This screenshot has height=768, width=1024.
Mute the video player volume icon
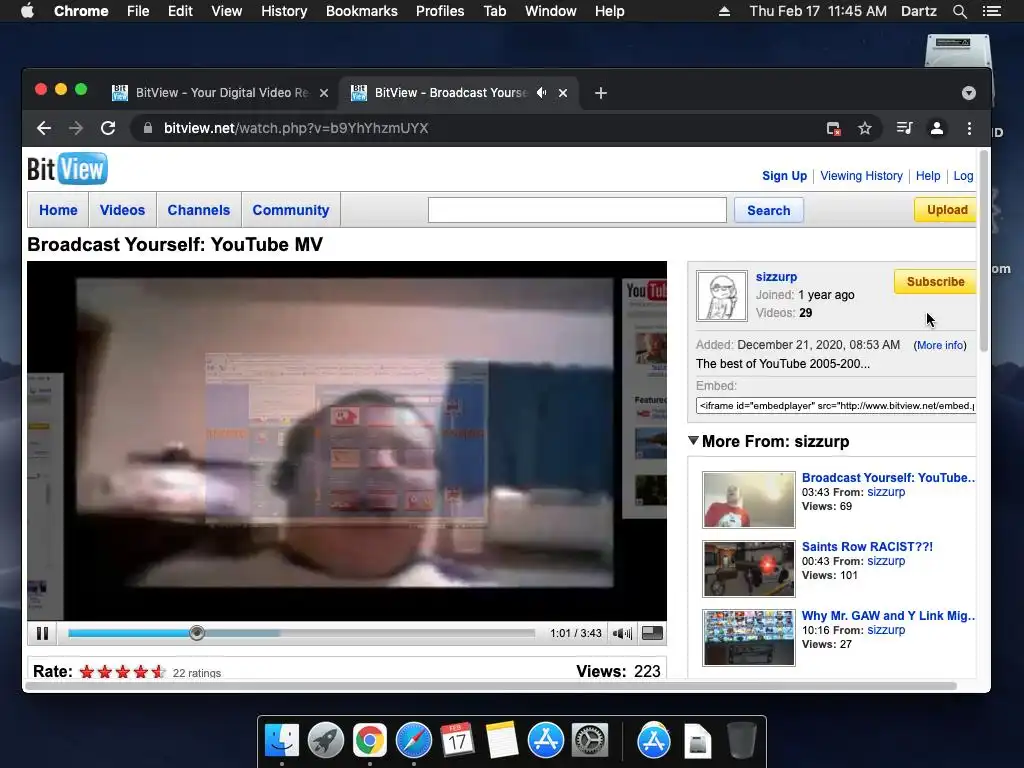(622, 633)
